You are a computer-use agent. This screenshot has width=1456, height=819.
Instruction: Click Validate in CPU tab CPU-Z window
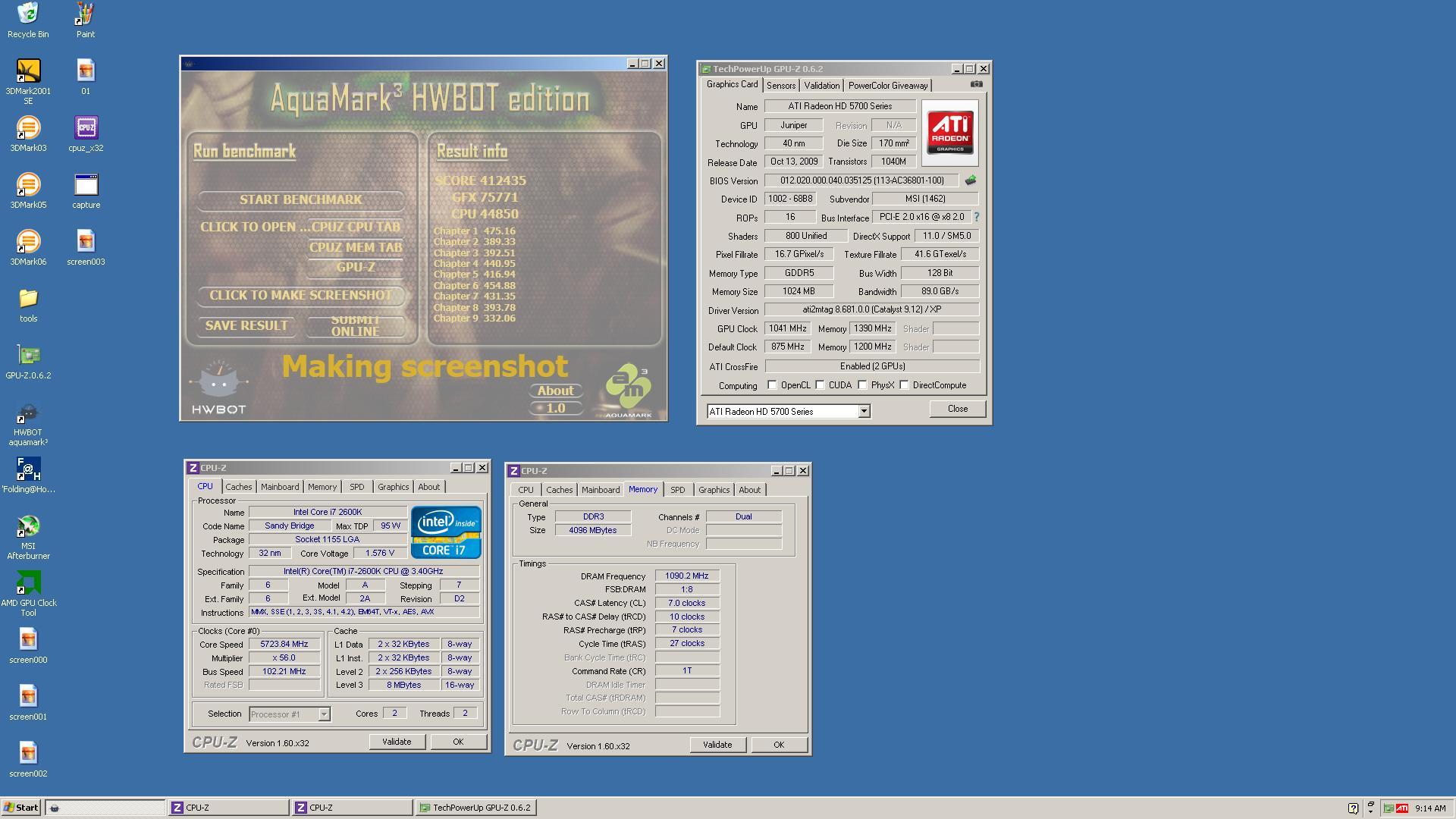tap(397, 742)
